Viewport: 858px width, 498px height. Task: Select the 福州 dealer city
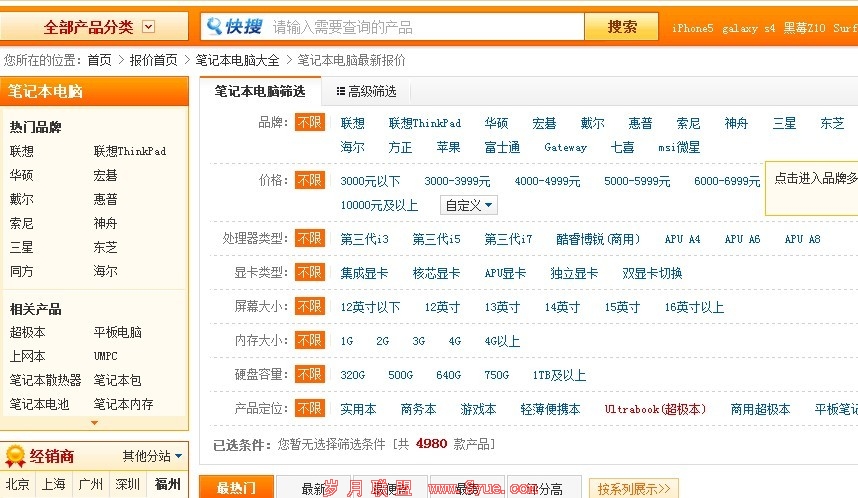click(x=166, y=484)
